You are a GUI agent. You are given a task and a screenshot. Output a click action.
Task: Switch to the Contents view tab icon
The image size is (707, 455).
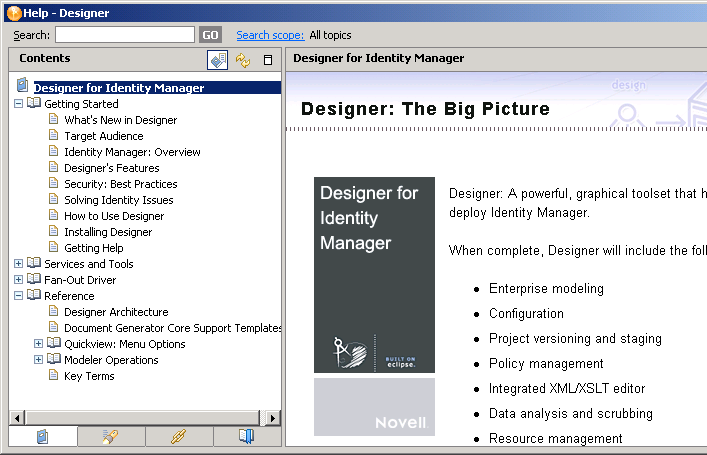42,437
